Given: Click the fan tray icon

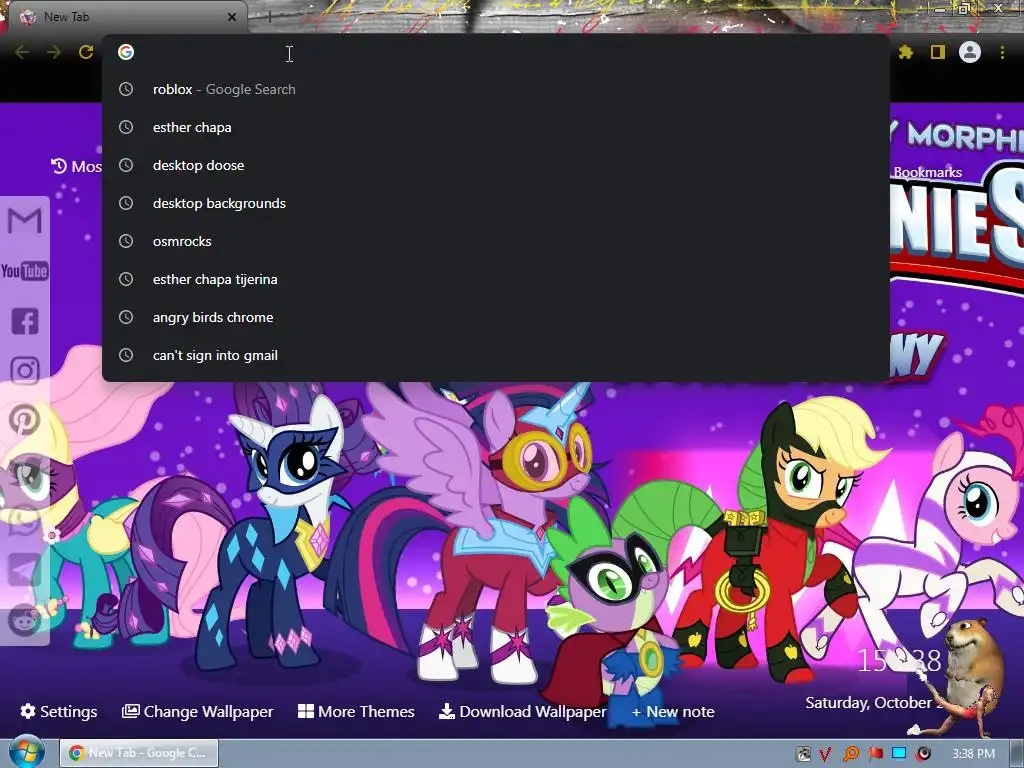Looking at the screenshot, I should (803, 754).
